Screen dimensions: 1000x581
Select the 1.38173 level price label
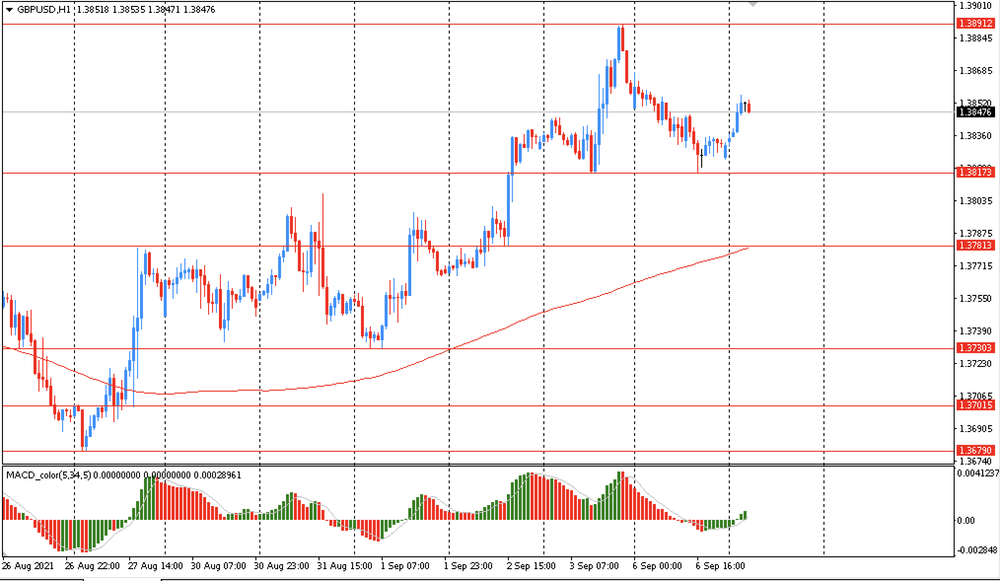[976, 172]
